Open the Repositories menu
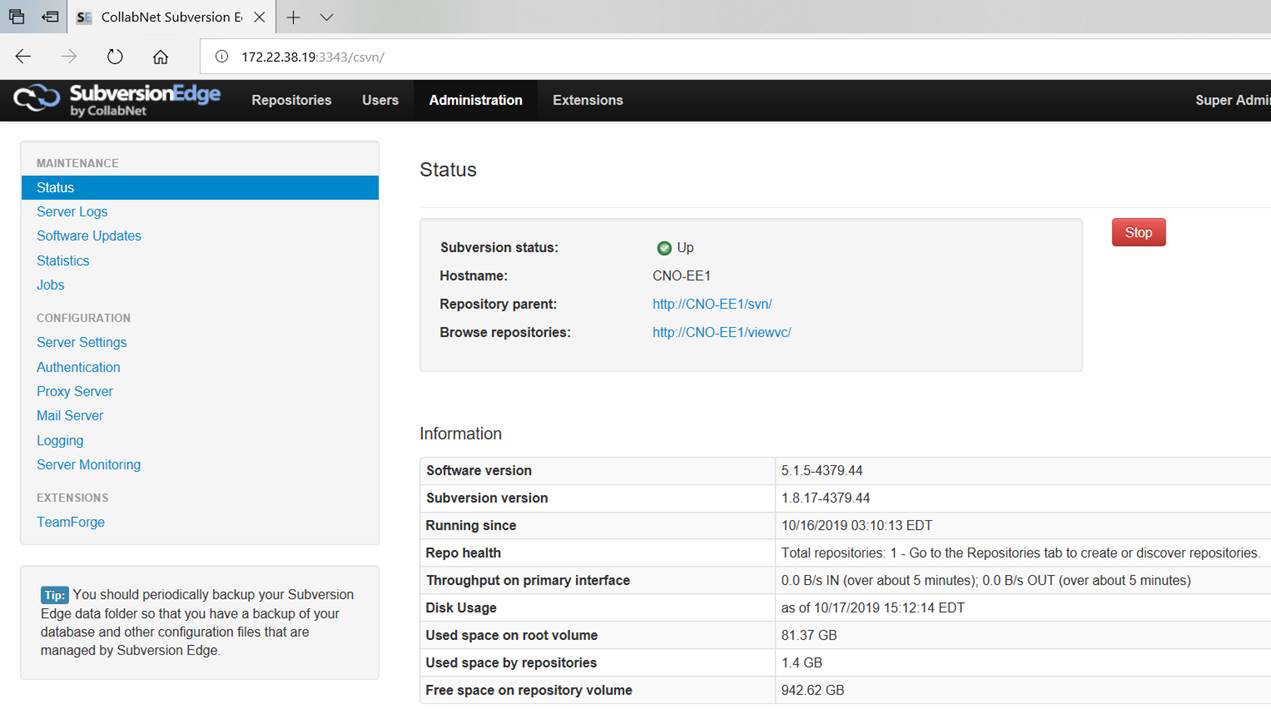Image resolution: width=1271 pixels, height=714 pixels. [291, 100]
